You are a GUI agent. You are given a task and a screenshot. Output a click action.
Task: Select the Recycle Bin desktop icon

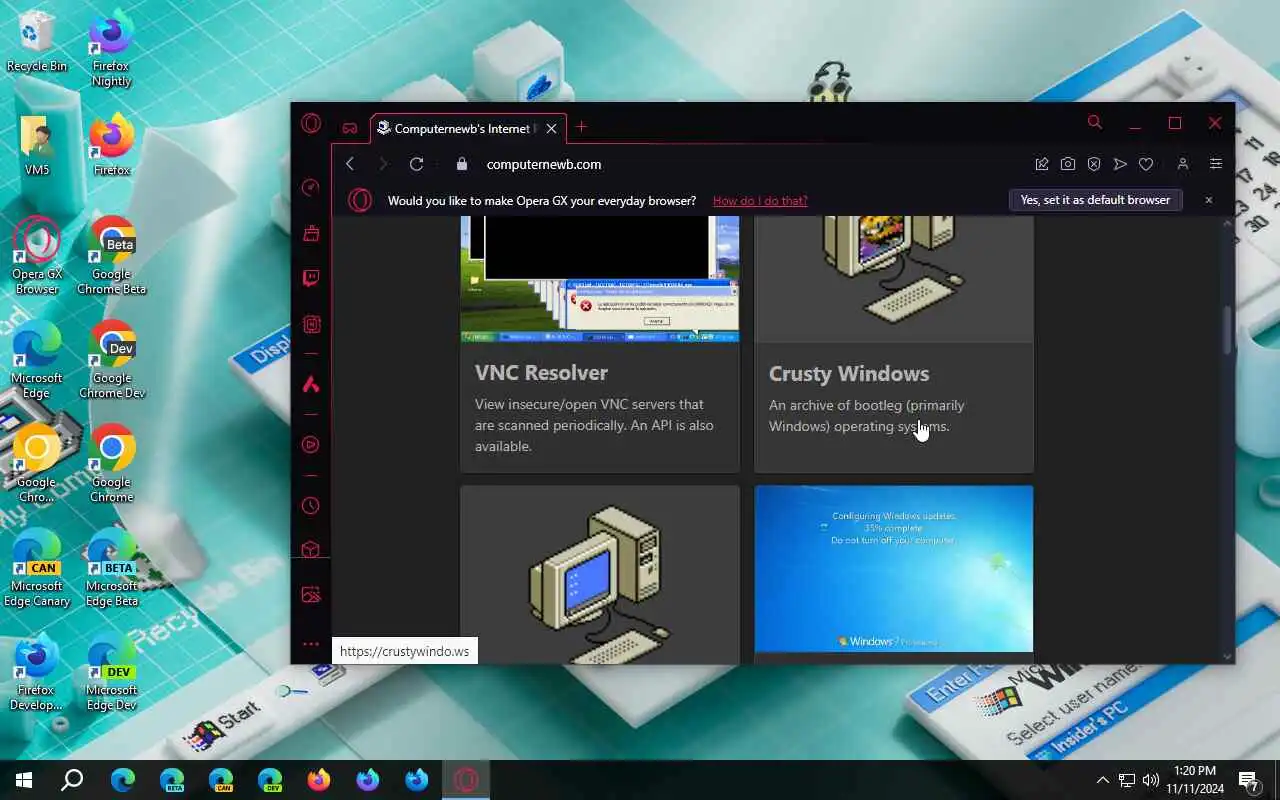(37, 42)
